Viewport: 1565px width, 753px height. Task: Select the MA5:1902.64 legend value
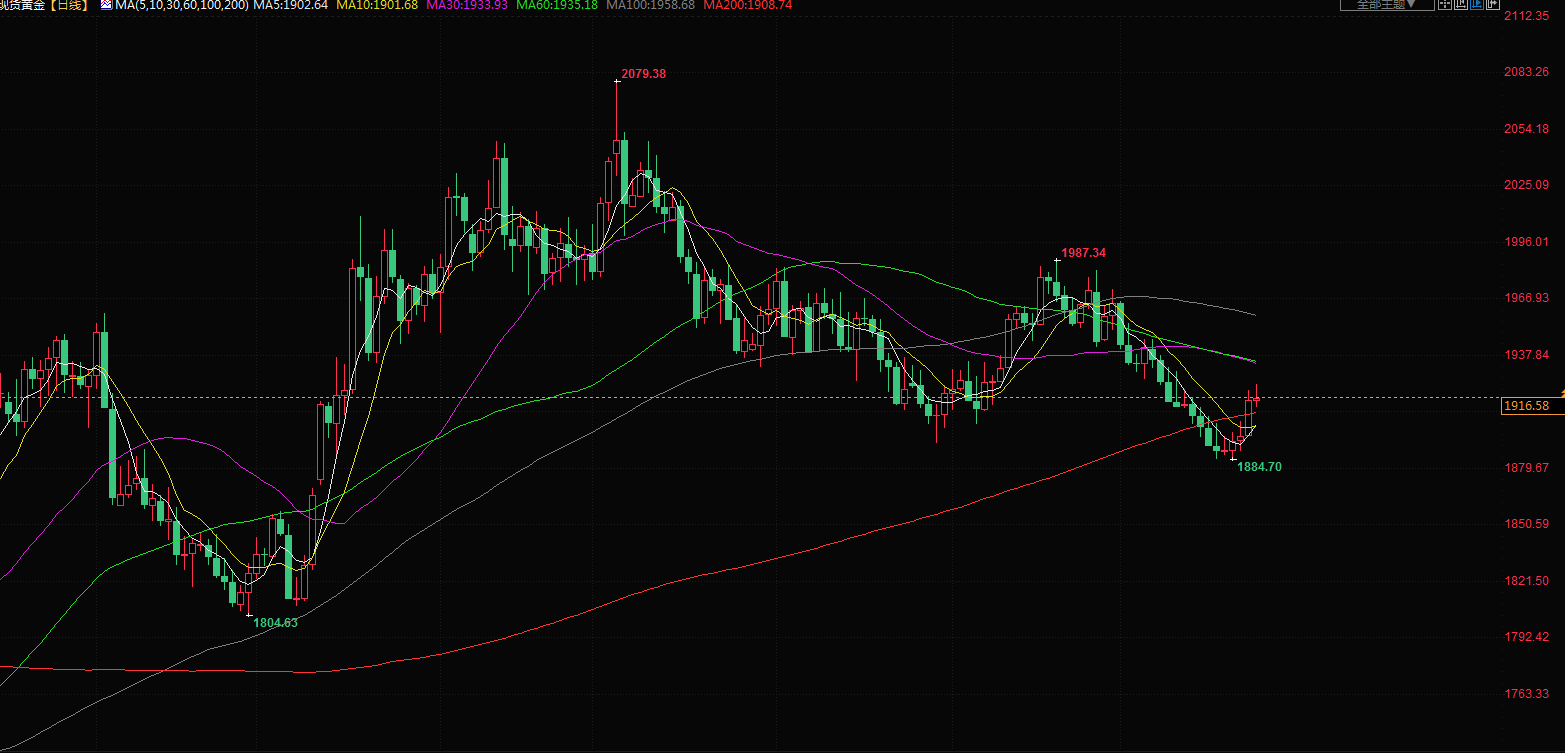[291, 5]
